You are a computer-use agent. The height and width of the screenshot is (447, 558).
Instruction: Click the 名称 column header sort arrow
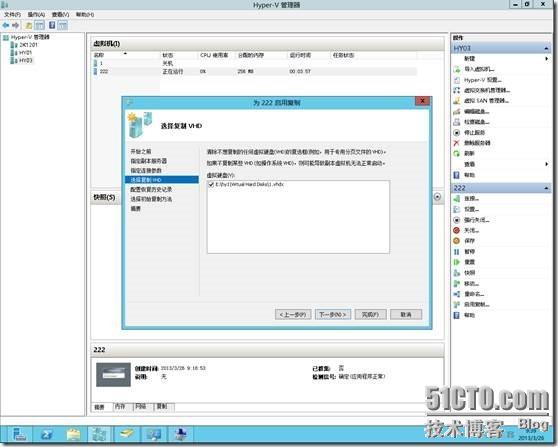[x=125, y=54]
